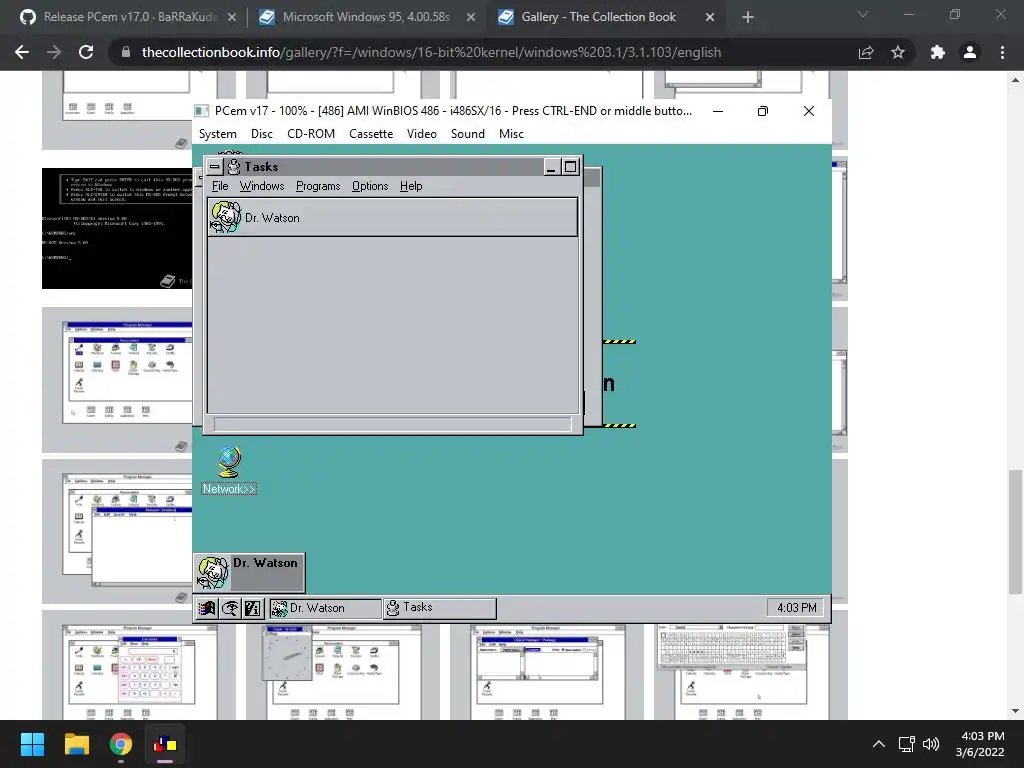Open a new Chrome tab
This screenshot has height=768, width=1024.
click(748, 18)
